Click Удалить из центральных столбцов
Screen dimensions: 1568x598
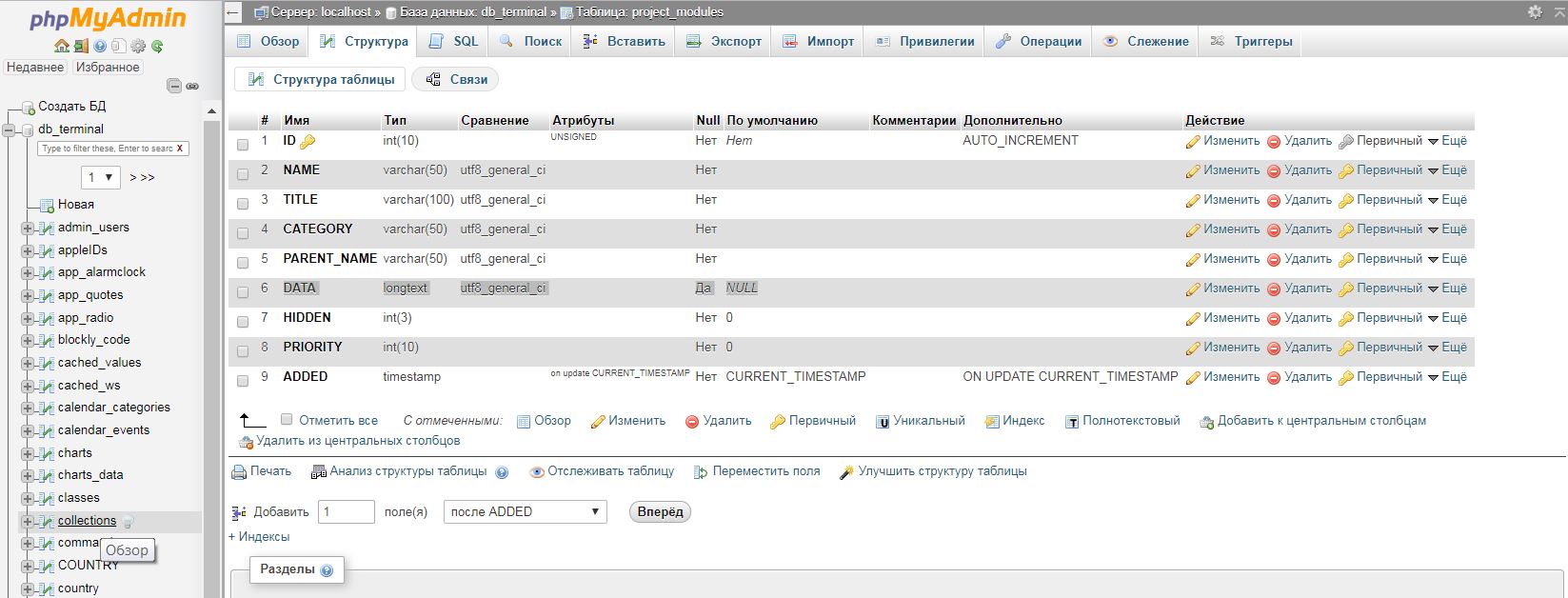pyautogui.click(x=348, y=441)
